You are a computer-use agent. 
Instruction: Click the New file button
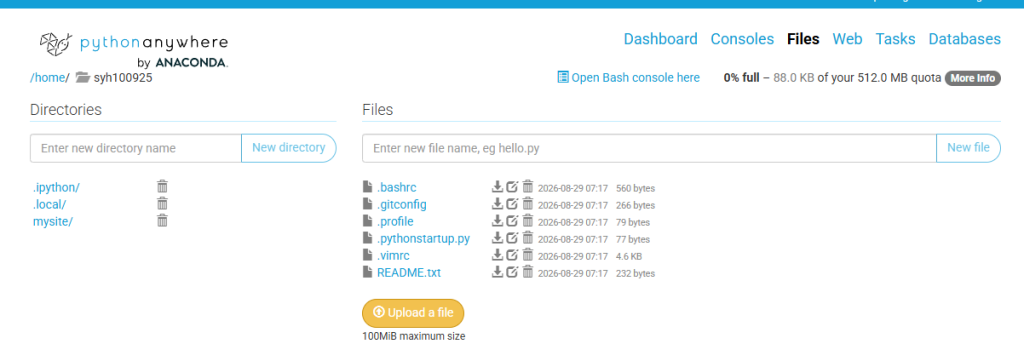pos(968,148)
